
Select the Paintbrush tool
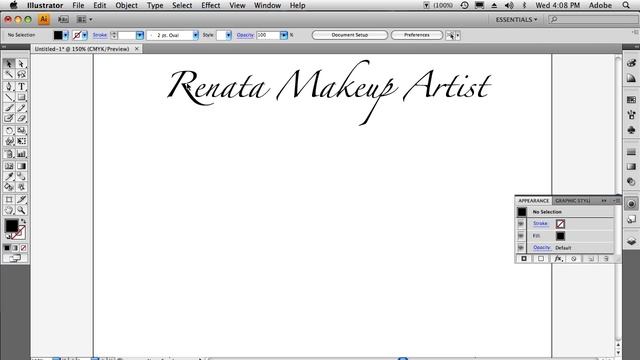click(9, 108)
